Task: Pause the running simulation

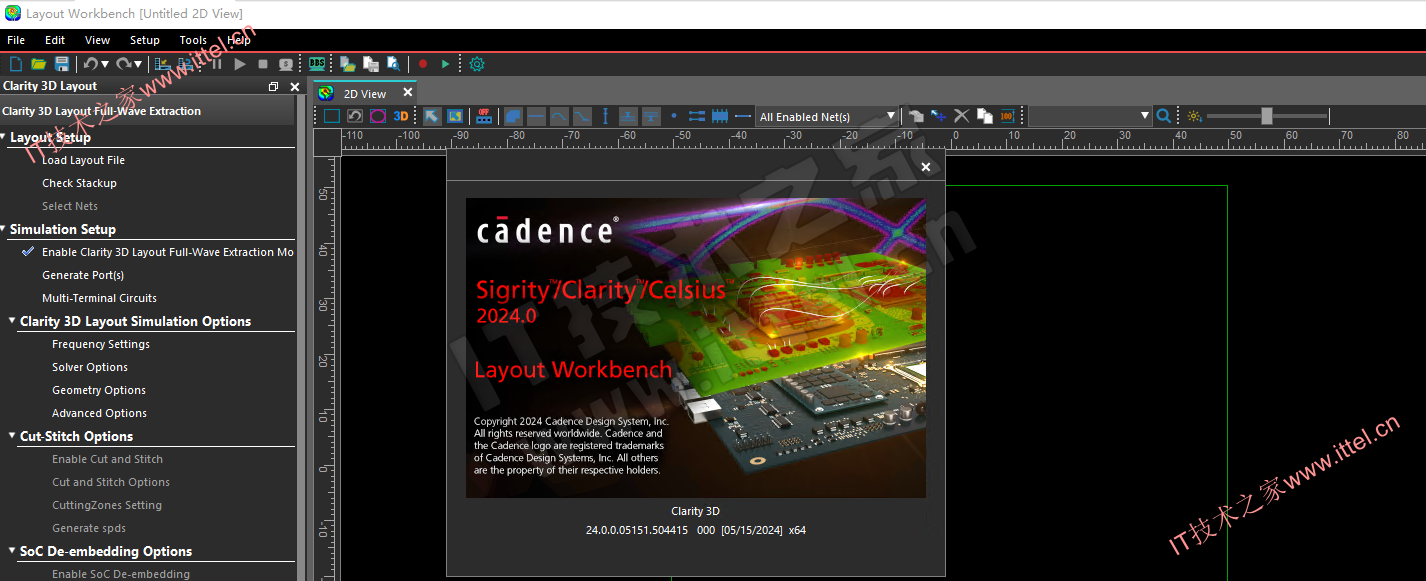Action: click(217, 64)
